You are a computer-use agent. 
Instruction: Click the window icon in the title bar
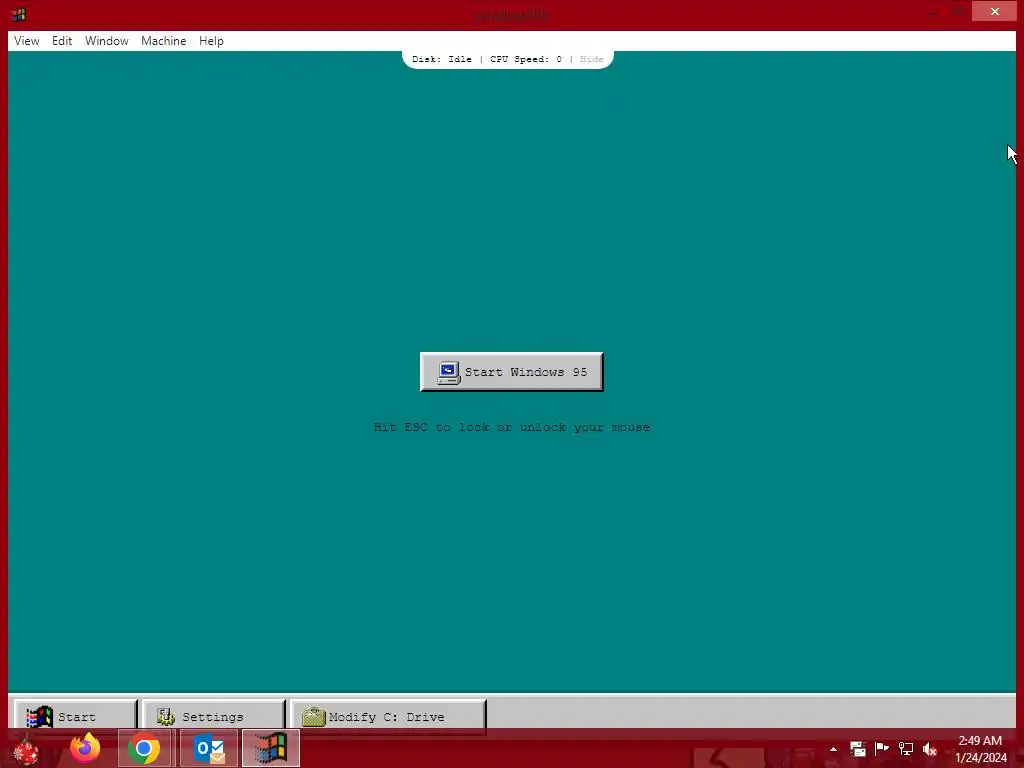click(x=18, y=14)
